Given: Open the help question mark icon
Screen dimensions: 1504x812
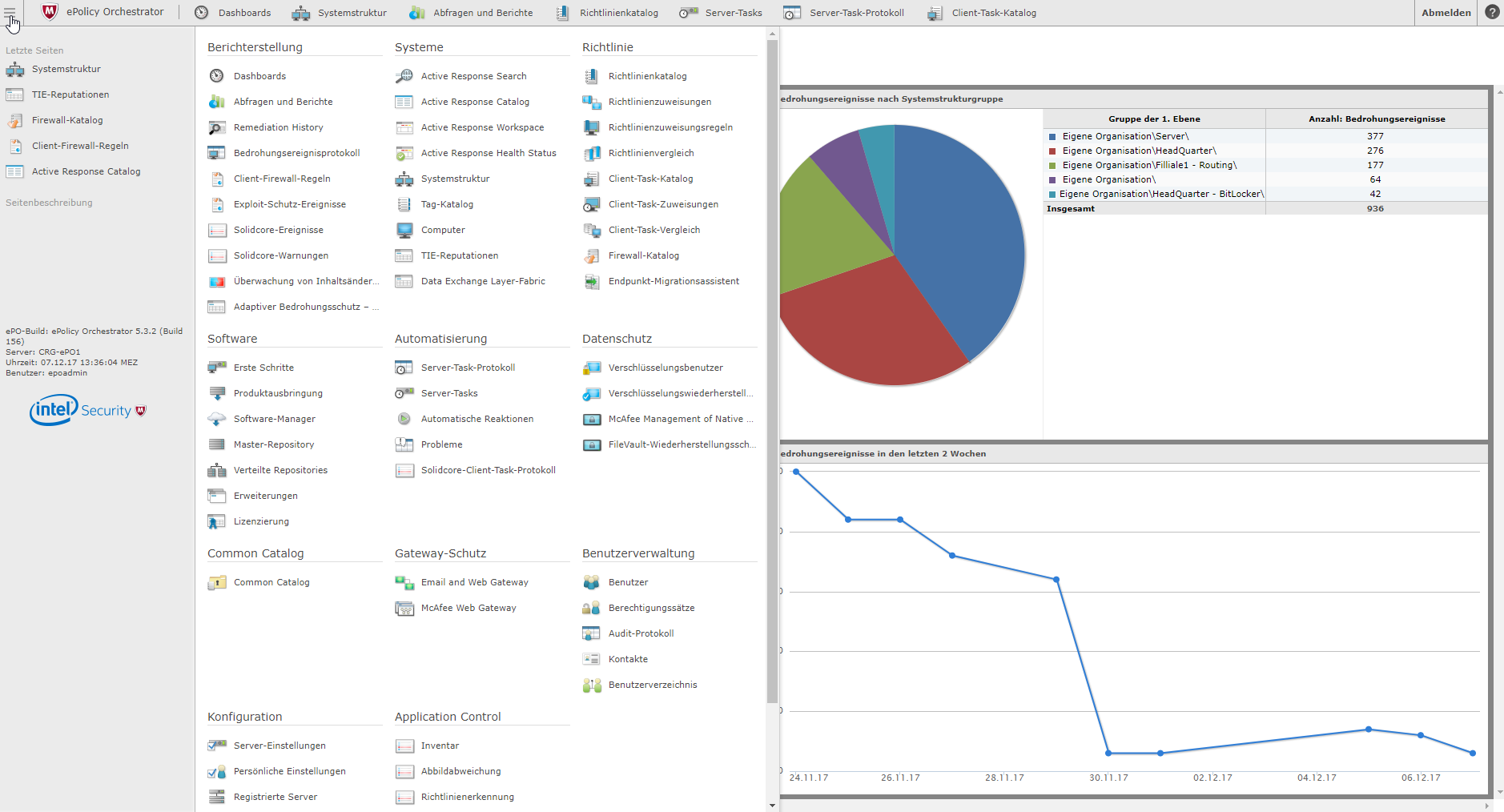Looking at the screenshot, I should point(1492,12).
